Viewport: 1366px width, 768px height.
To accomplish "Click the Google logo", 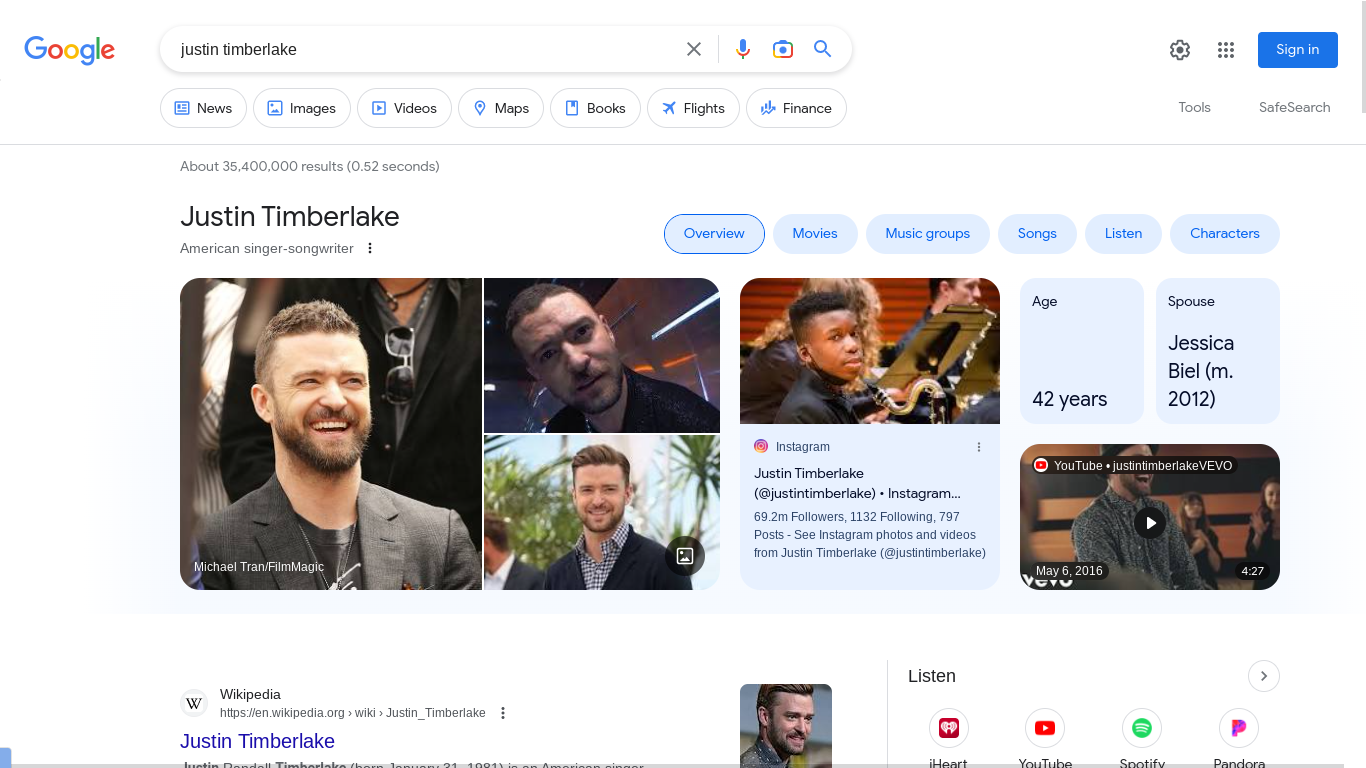I will pyautogui.click(x=70, y=50).
